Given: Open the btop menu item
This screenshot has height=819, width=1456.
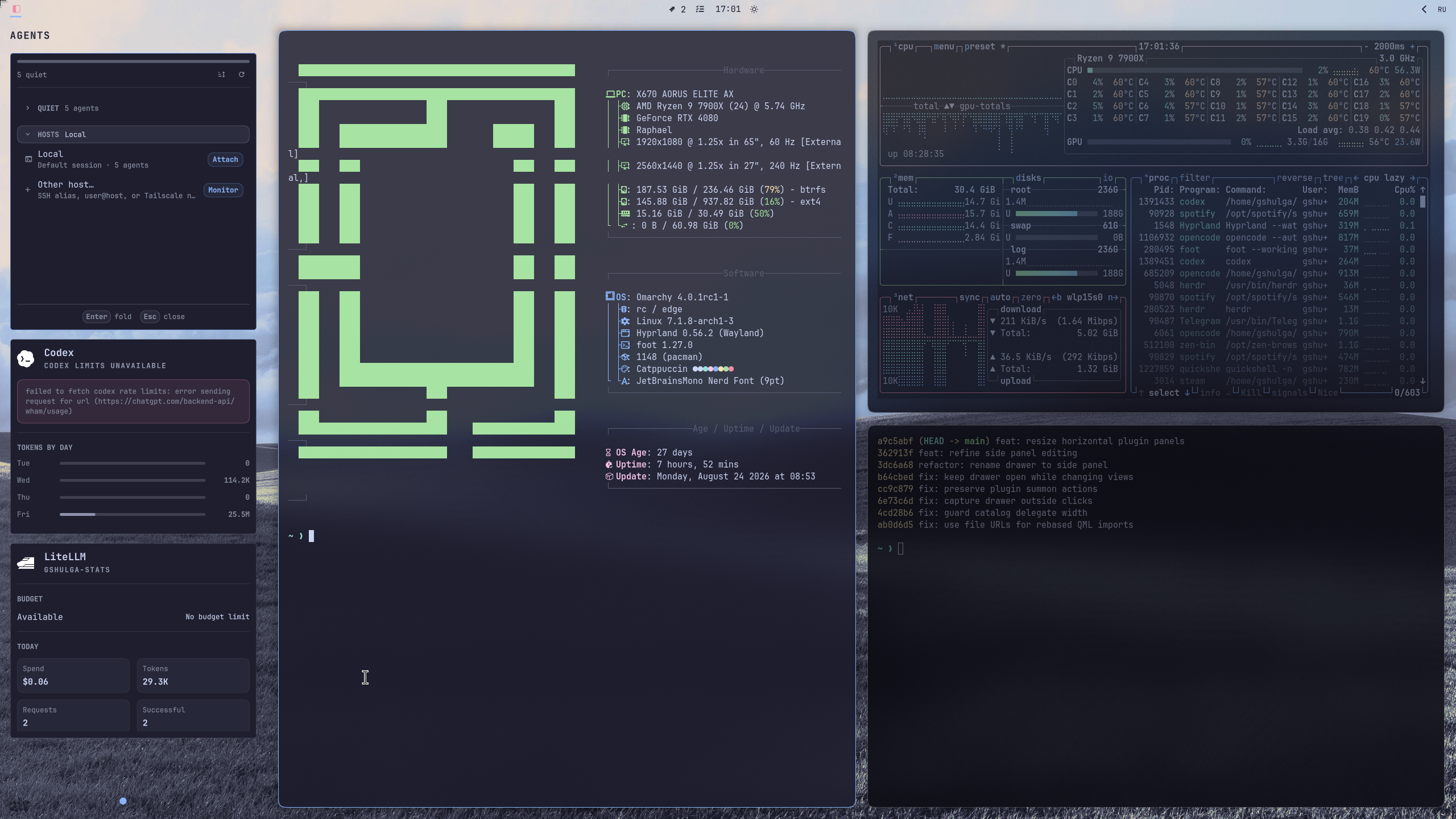Looking at the screenshot, I should (944, 47).
